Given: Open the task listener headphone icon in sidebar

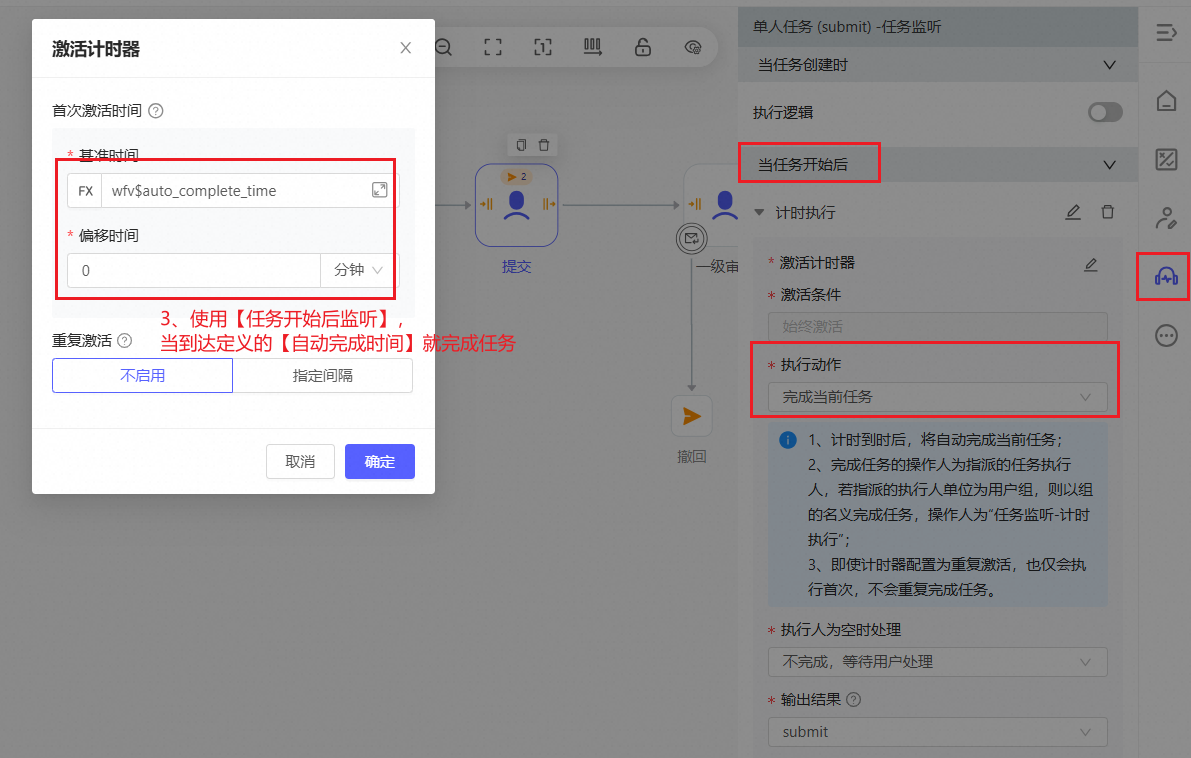Looking at the screenshot, I should point(1166,276).
